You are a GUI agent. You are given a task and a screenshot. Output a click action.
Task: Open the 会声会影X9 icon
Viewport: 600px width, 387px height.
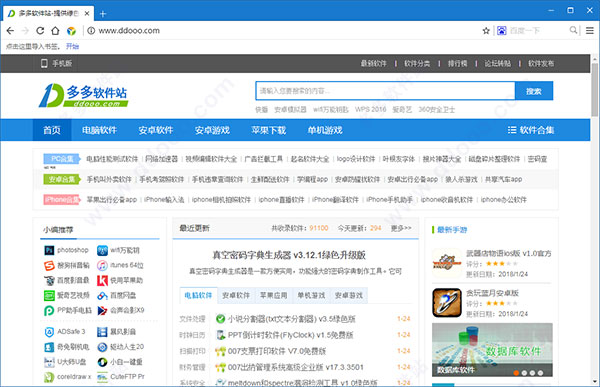tap(102, 310)
